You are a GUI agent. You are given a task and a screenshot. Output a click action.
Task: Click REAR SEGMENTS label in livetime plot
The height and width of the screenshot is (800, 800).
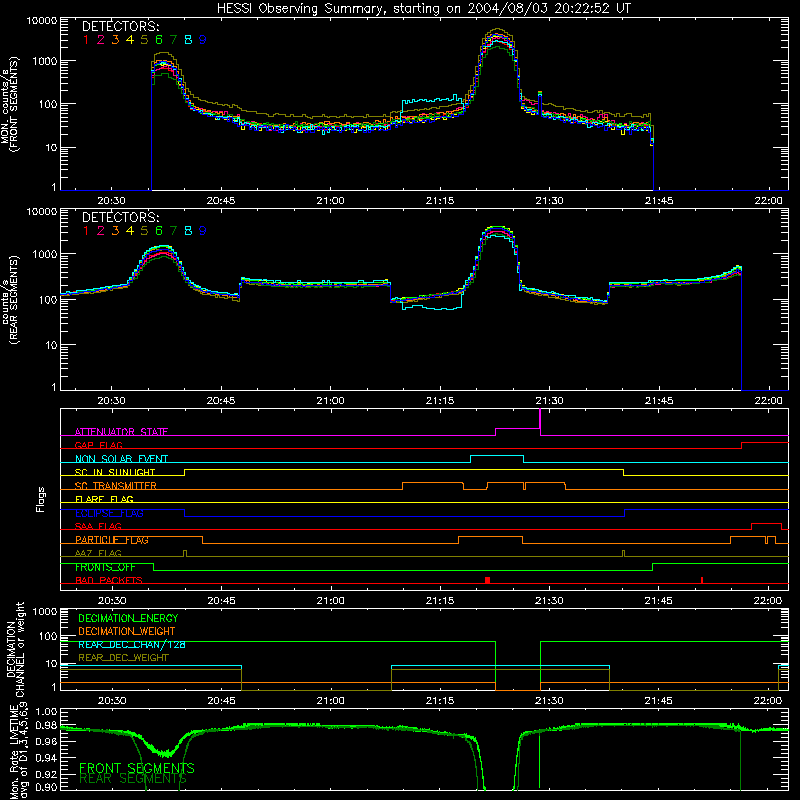133,779
